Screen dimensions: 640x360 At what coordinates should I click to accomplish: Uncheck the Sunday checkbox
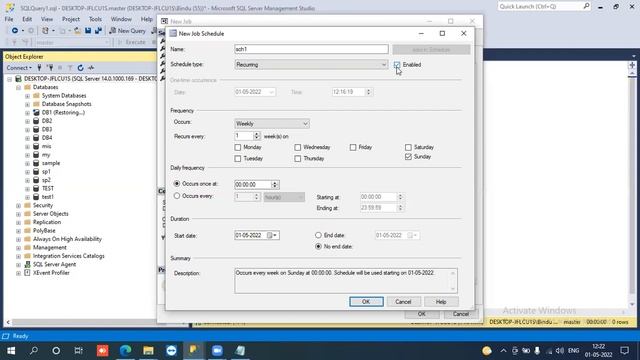click(408, 157)
